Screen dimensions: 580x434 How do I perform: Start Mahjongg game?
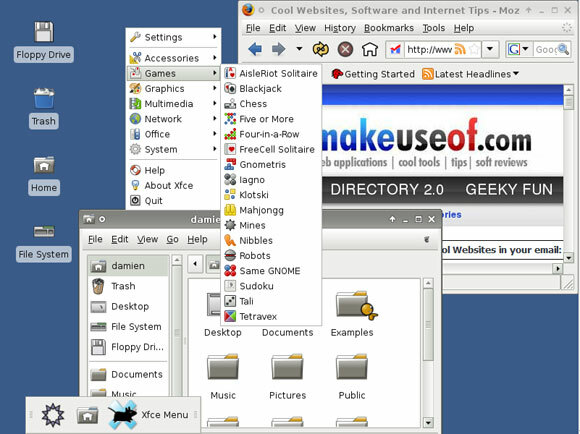(x=271, y=210)
